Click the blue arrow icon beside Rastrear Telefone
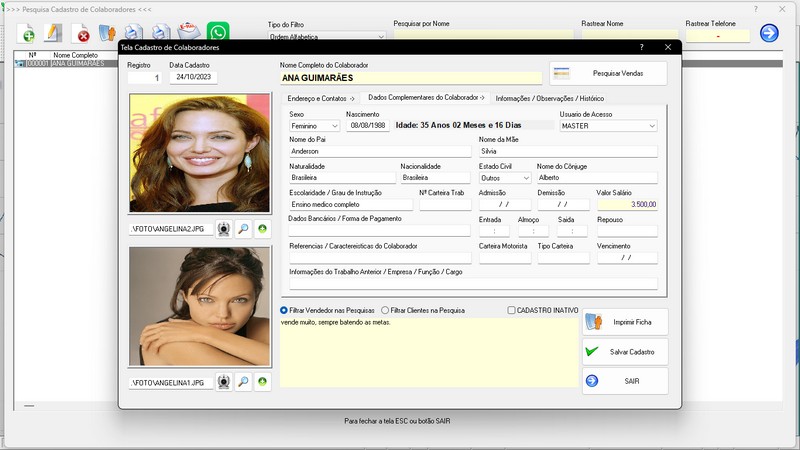This screenshot has height=450, width=800. click(769, 33)
